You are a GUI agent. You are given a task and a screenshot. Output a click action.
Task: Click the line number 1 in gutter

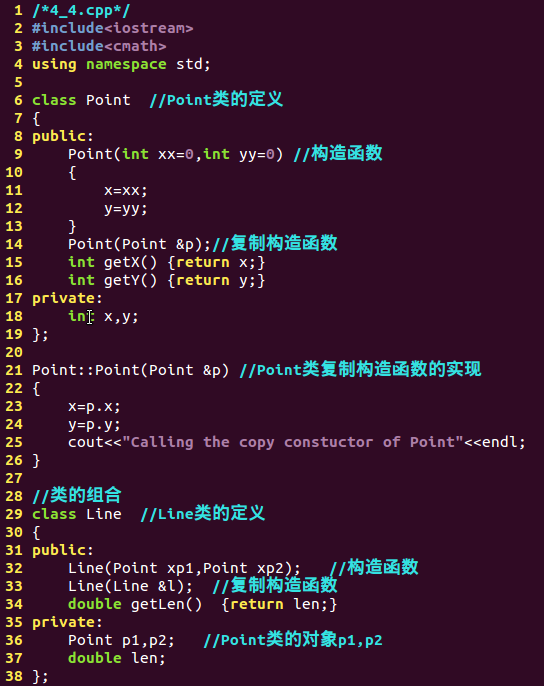[x=18, y=10]
